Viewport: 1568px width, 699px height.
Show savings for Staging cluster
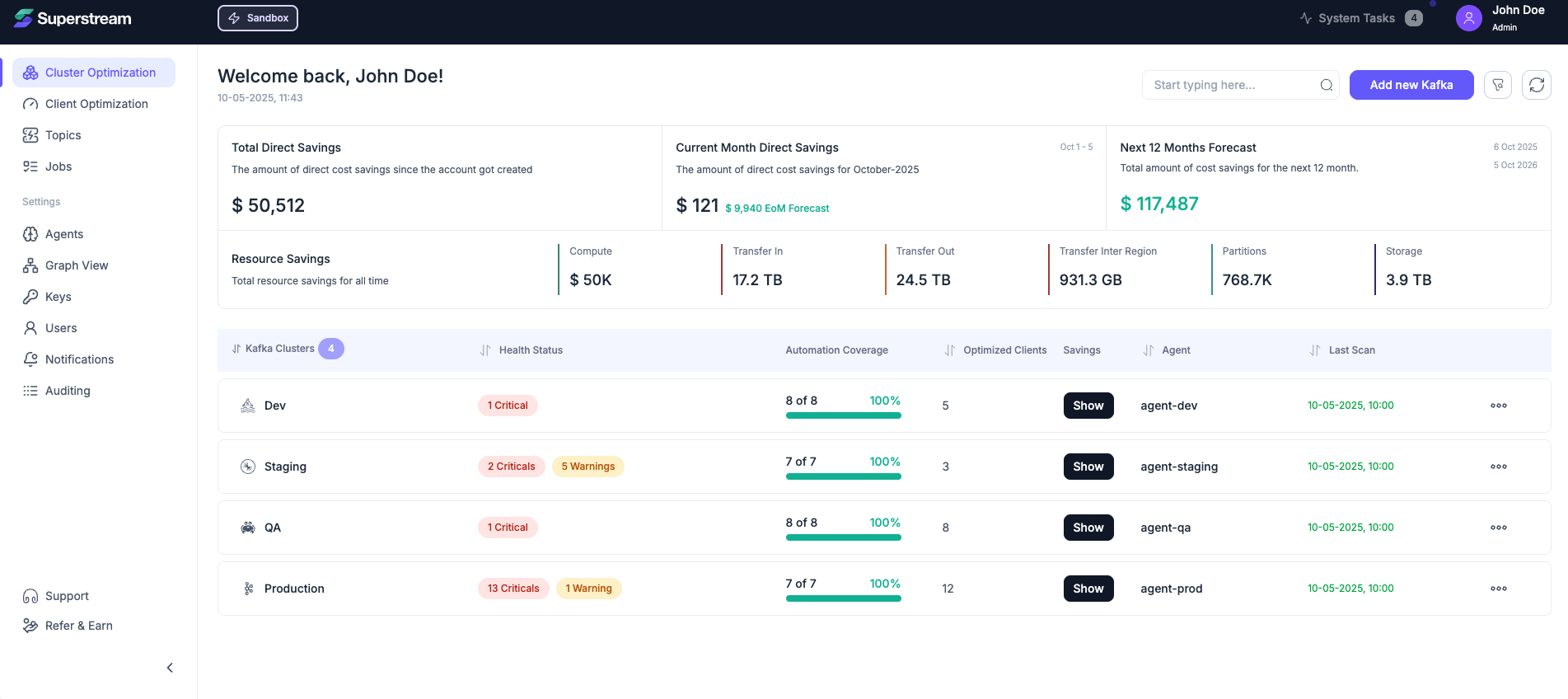pyautogui.click(x=1088, y=467)
